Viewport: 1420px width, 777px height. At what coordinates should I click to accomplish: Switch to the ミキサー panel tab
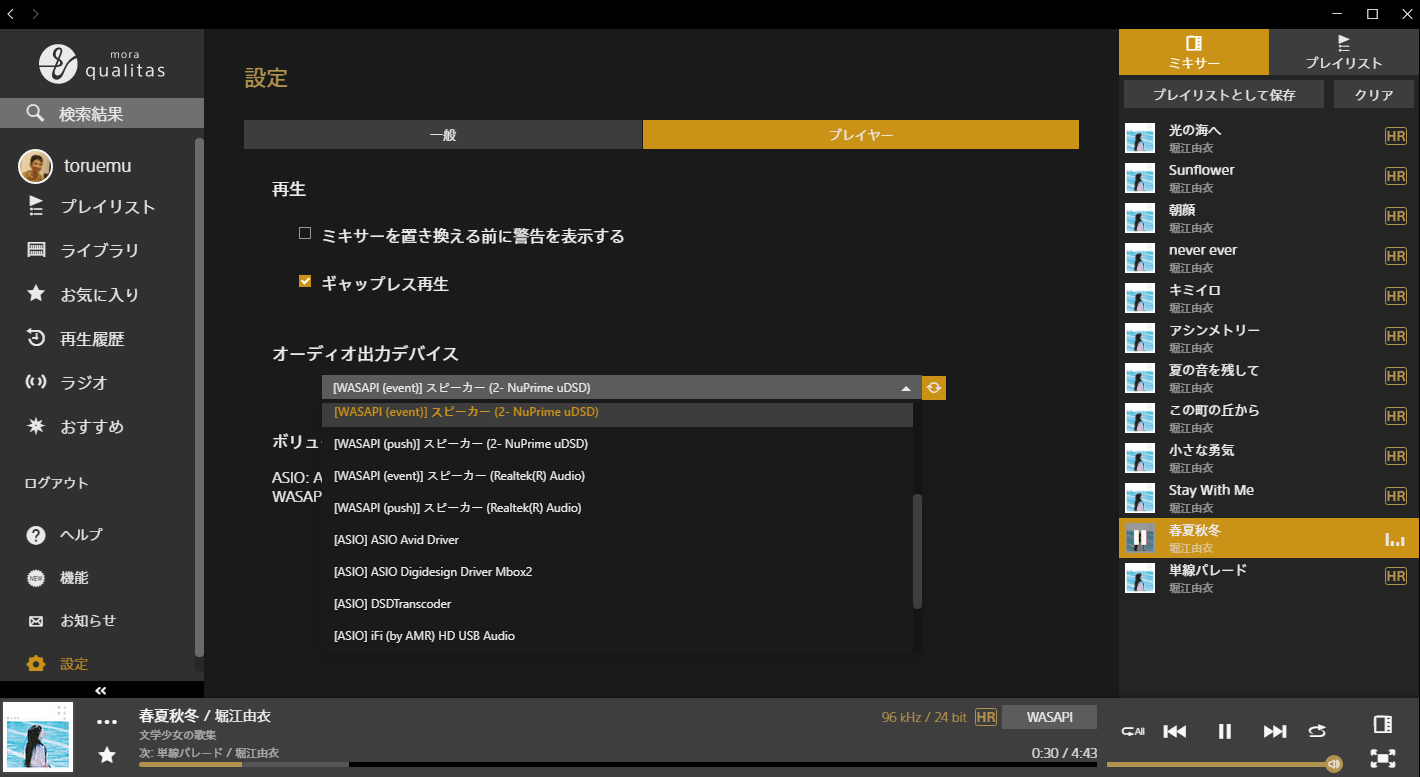(x=1194, y=52)
